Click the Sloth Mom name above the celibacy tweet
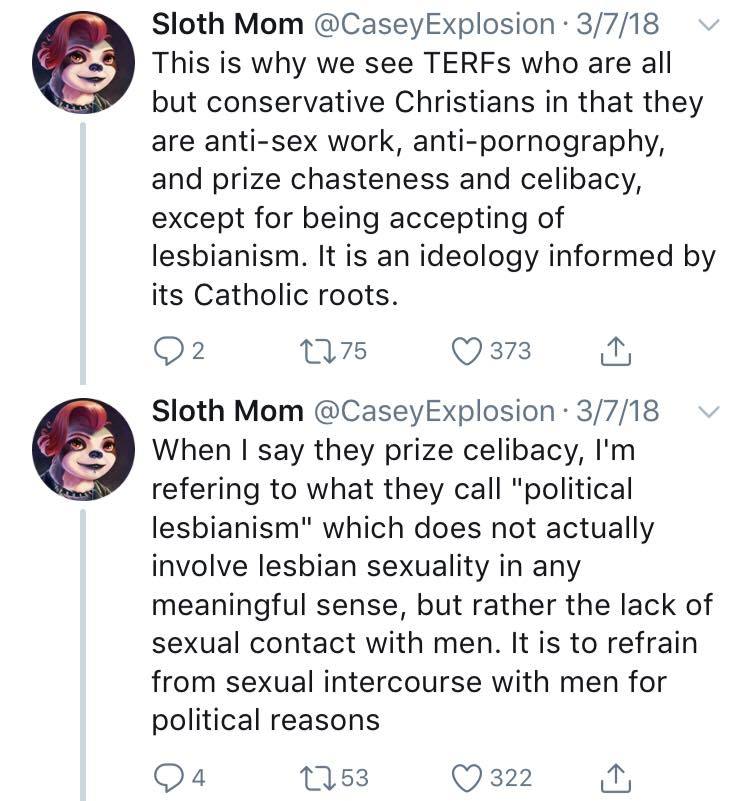750x801 pixels. pyautogui.click(x=227, y=410)
